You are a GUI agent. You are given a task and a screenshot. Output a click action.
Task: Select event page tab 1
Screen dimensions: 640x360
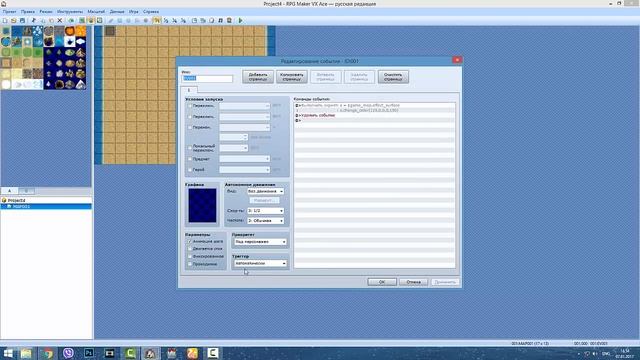189,90
